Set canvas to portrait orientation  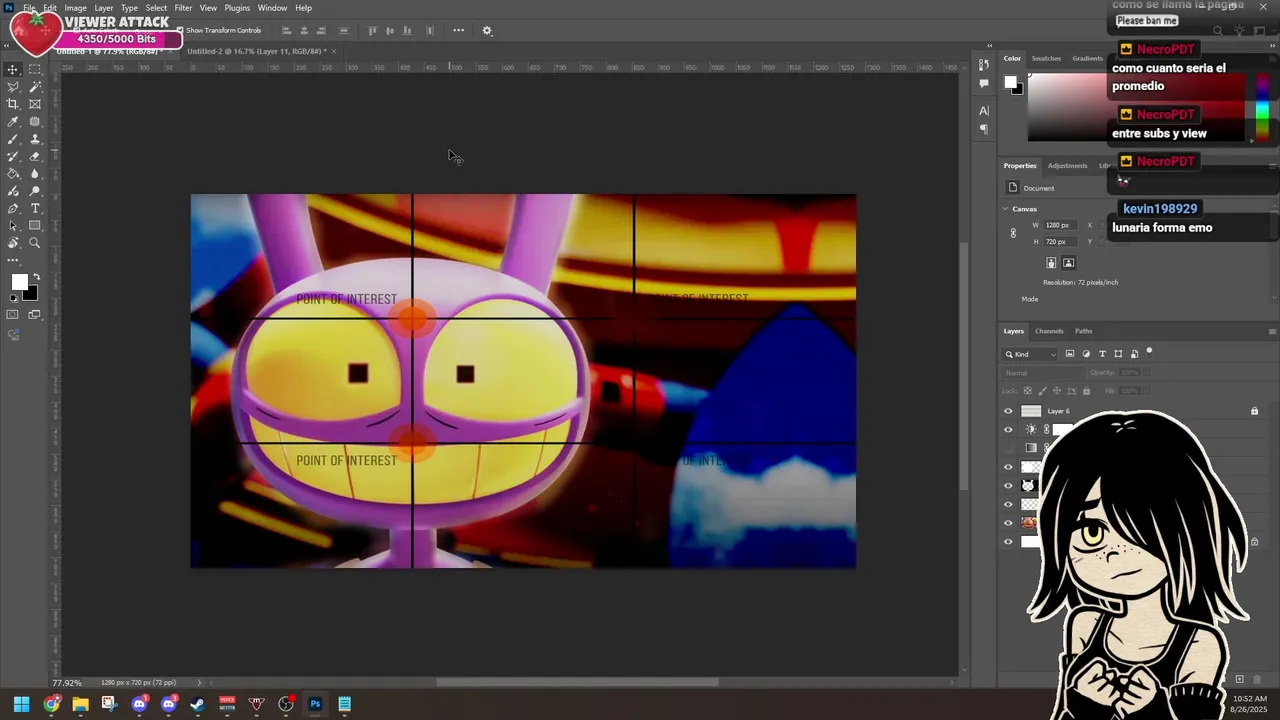point(1051,263)
